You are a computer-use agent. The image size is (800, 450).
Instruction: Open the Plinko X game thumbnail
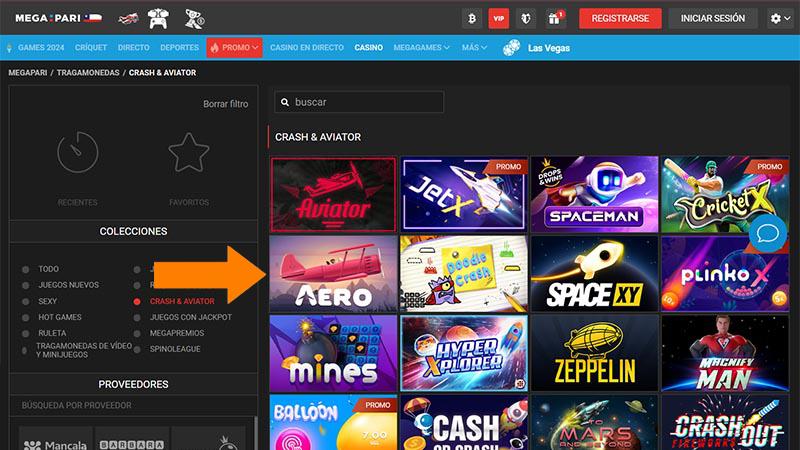pyautogui.click(x=725, y=273)
